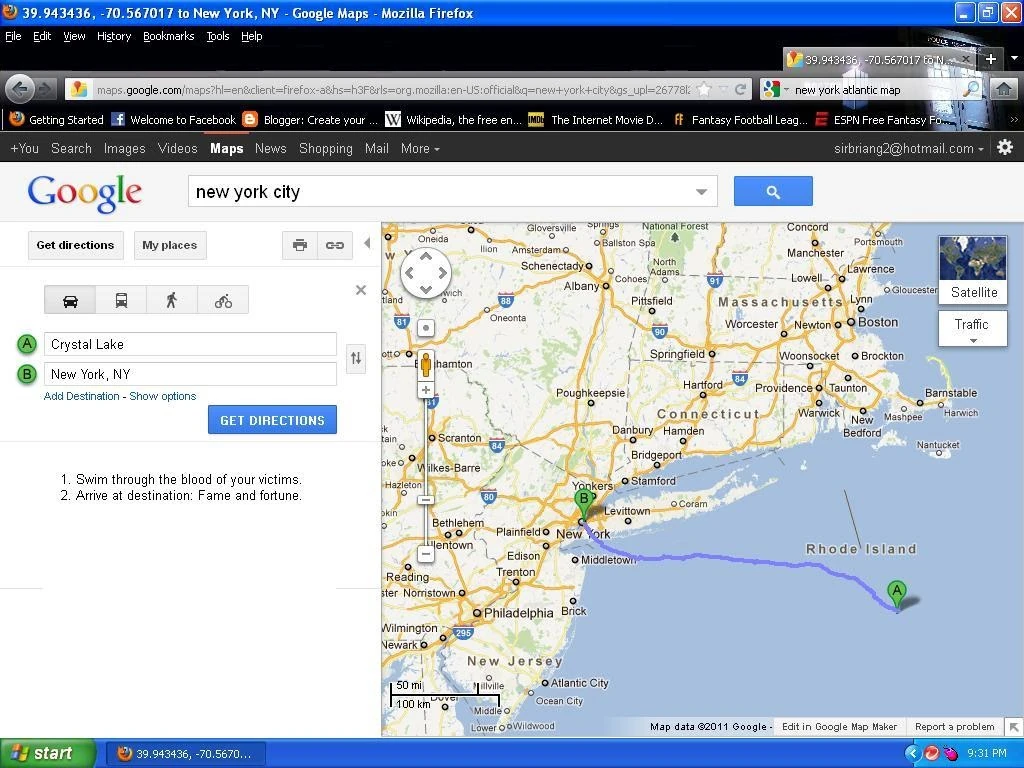
Task: Open a new tab with plus
Action: (991, 59)
